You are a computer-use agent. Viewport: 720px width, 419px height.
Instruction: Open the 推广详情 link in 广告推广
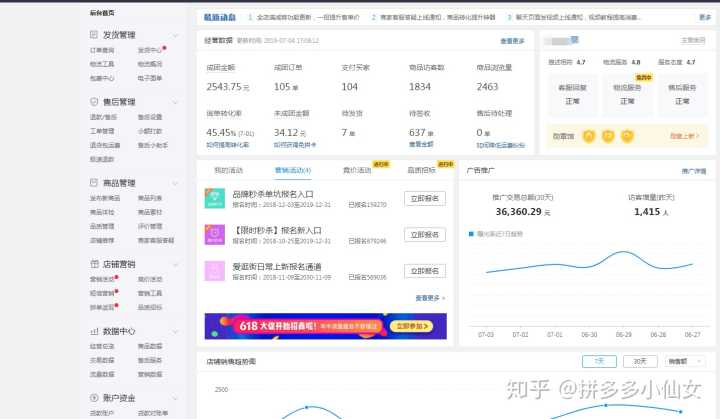coord(694,171)
